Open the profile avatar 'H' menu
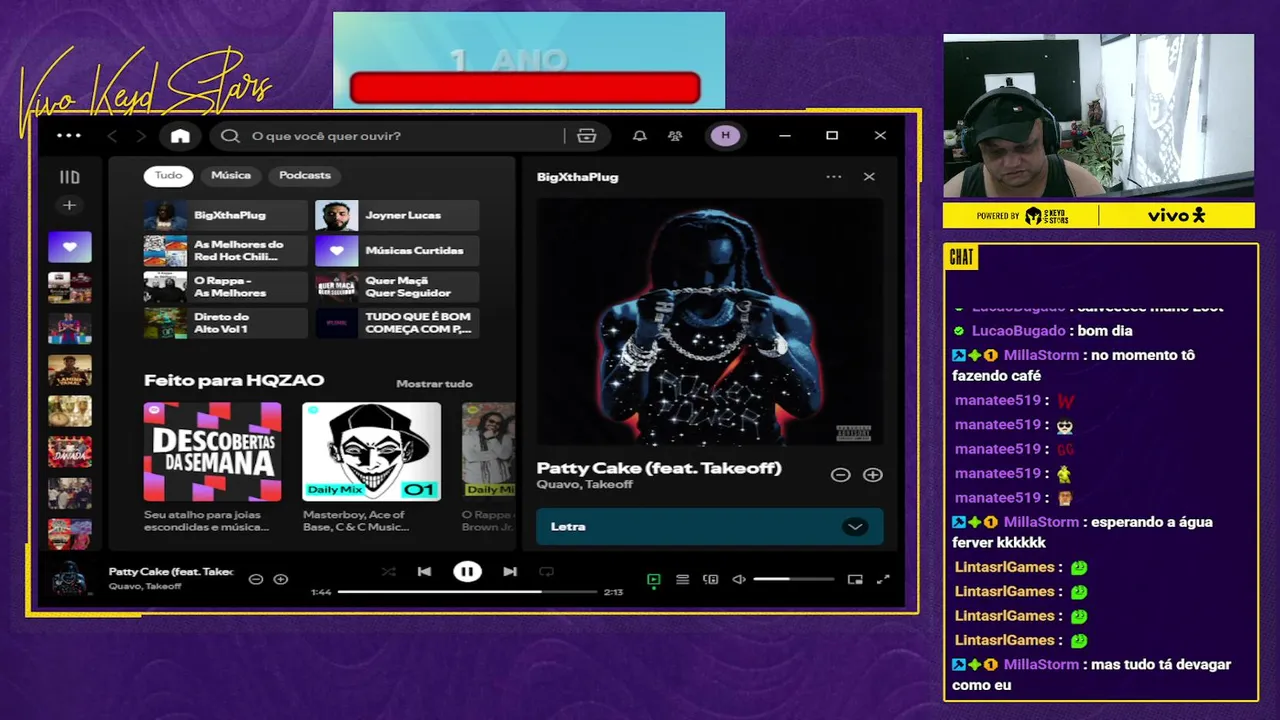Image resolution: width=1280 pixels, height=720 pixels. pyautogui.click(x=725, y=136)
